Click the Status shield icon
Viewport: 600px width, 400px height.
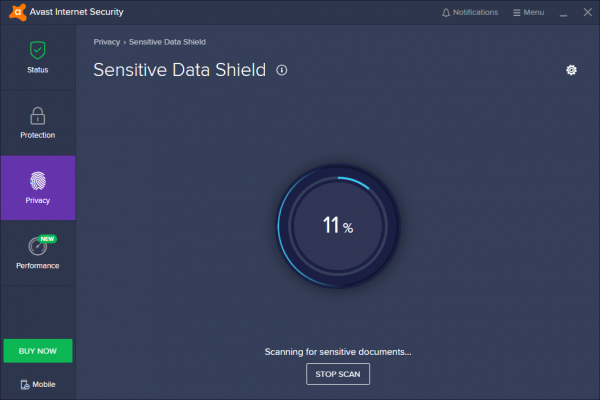(37, 49)
